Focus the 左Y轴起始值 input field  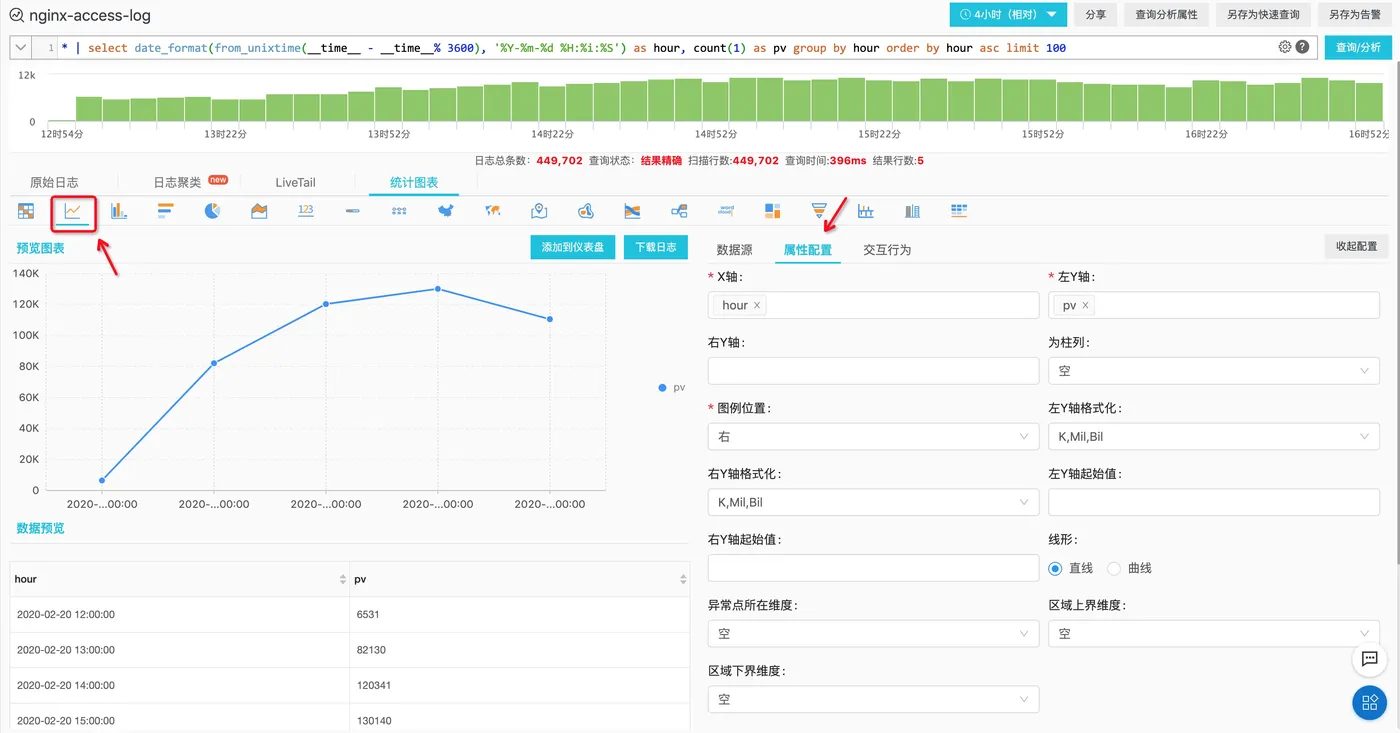(1213, 502)
